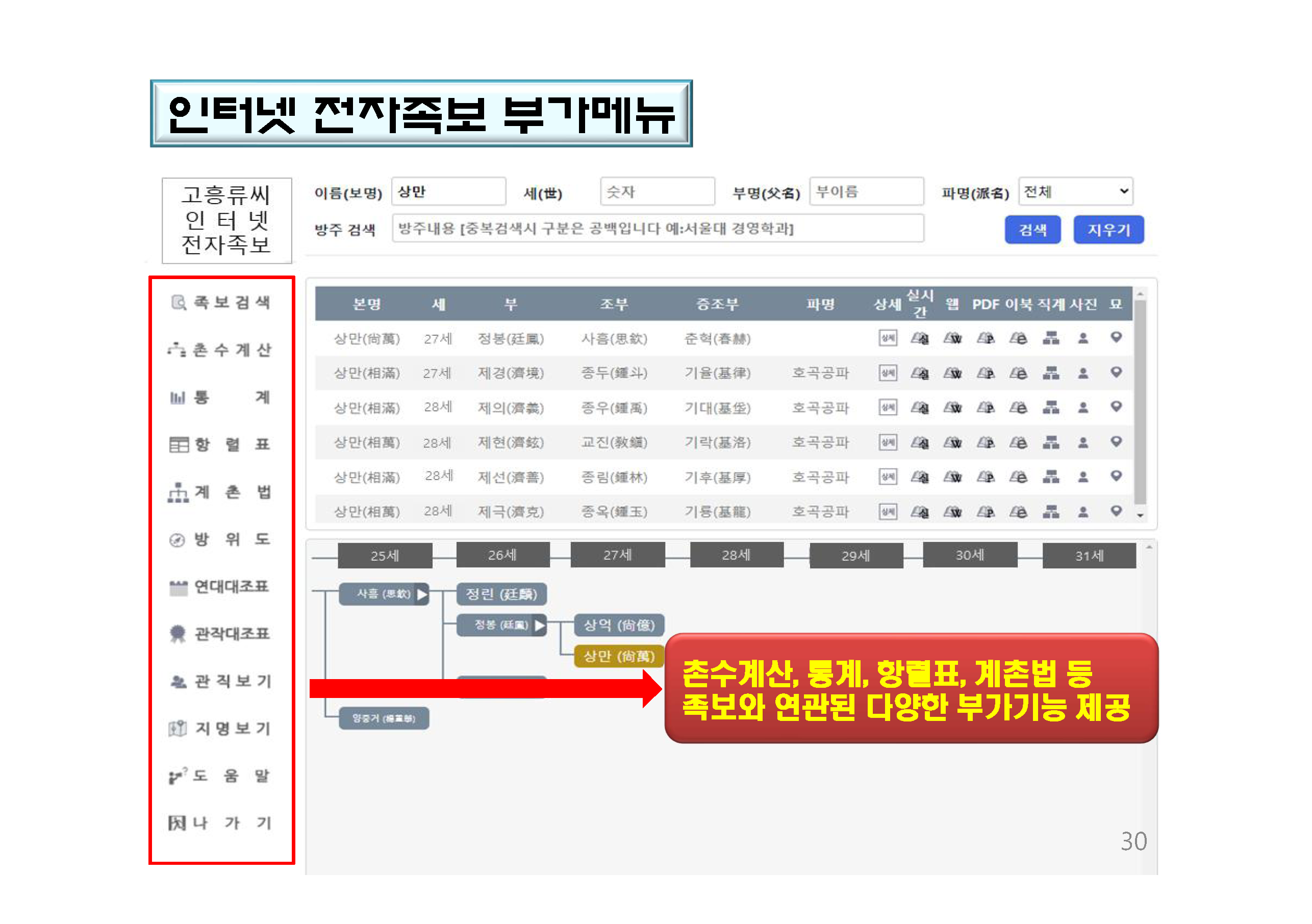Click 직계 lineage tree icon in third row
Viewport: 1312px width, 924px height.
pyautogui.click(x=1050, y=408)
